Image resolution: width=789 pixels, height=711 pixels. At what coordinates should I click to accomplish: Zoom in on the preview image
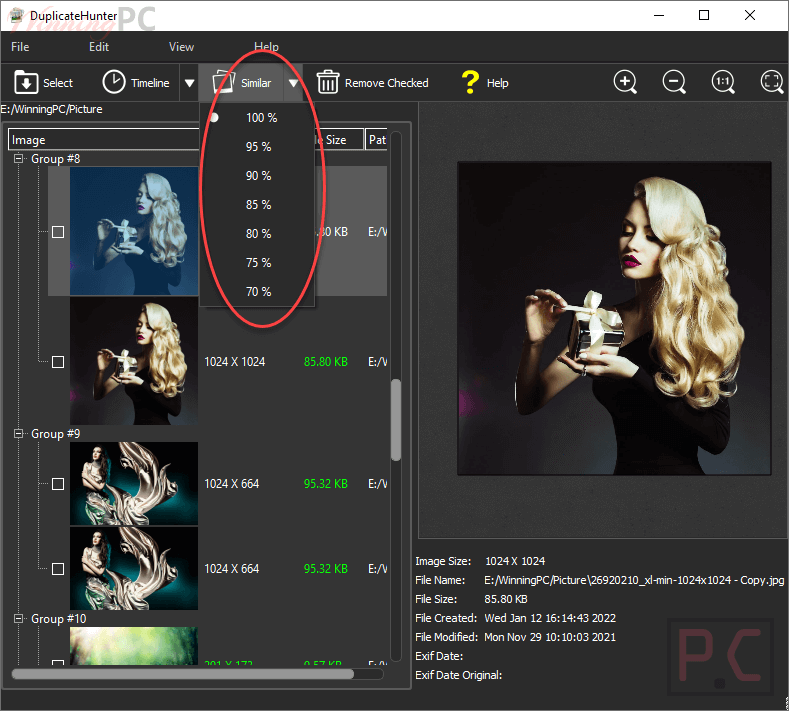[625, 82]
